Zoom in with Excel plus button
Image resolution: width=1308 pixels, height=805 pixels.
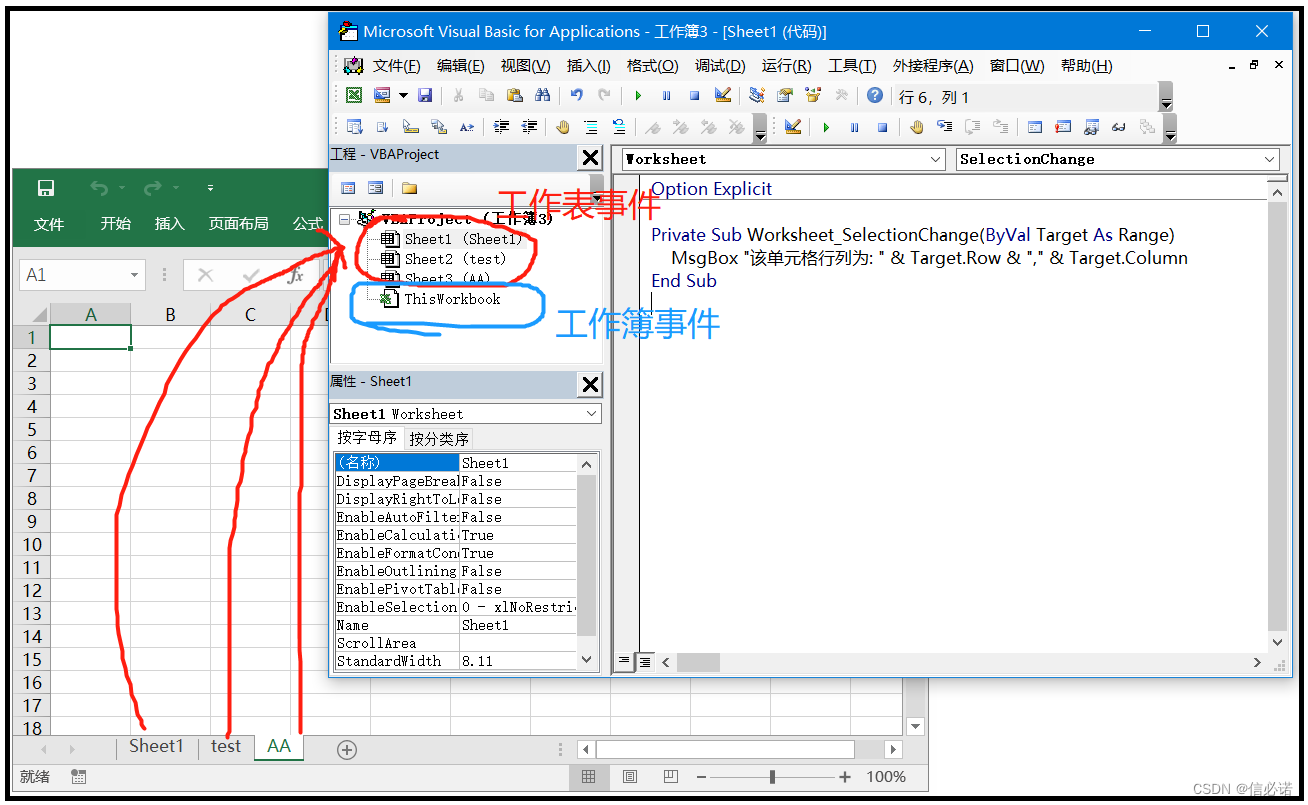(845, 777)
